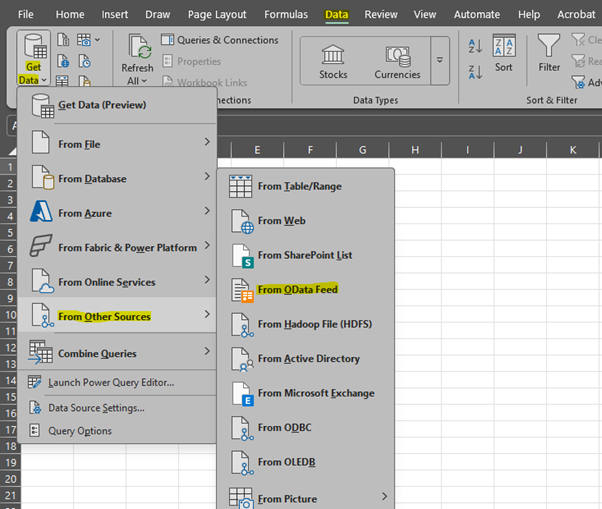Open the Refresh All dropdown arrow
This screenshot has width=602, height=509.
point(144,81)
